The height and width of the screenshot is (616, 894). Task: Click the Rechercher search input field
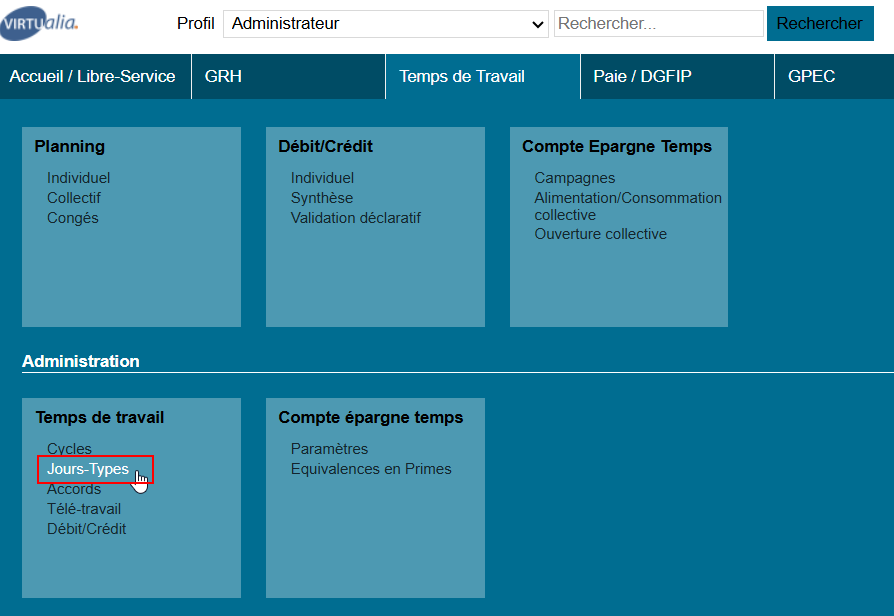(x=658, y=24)
